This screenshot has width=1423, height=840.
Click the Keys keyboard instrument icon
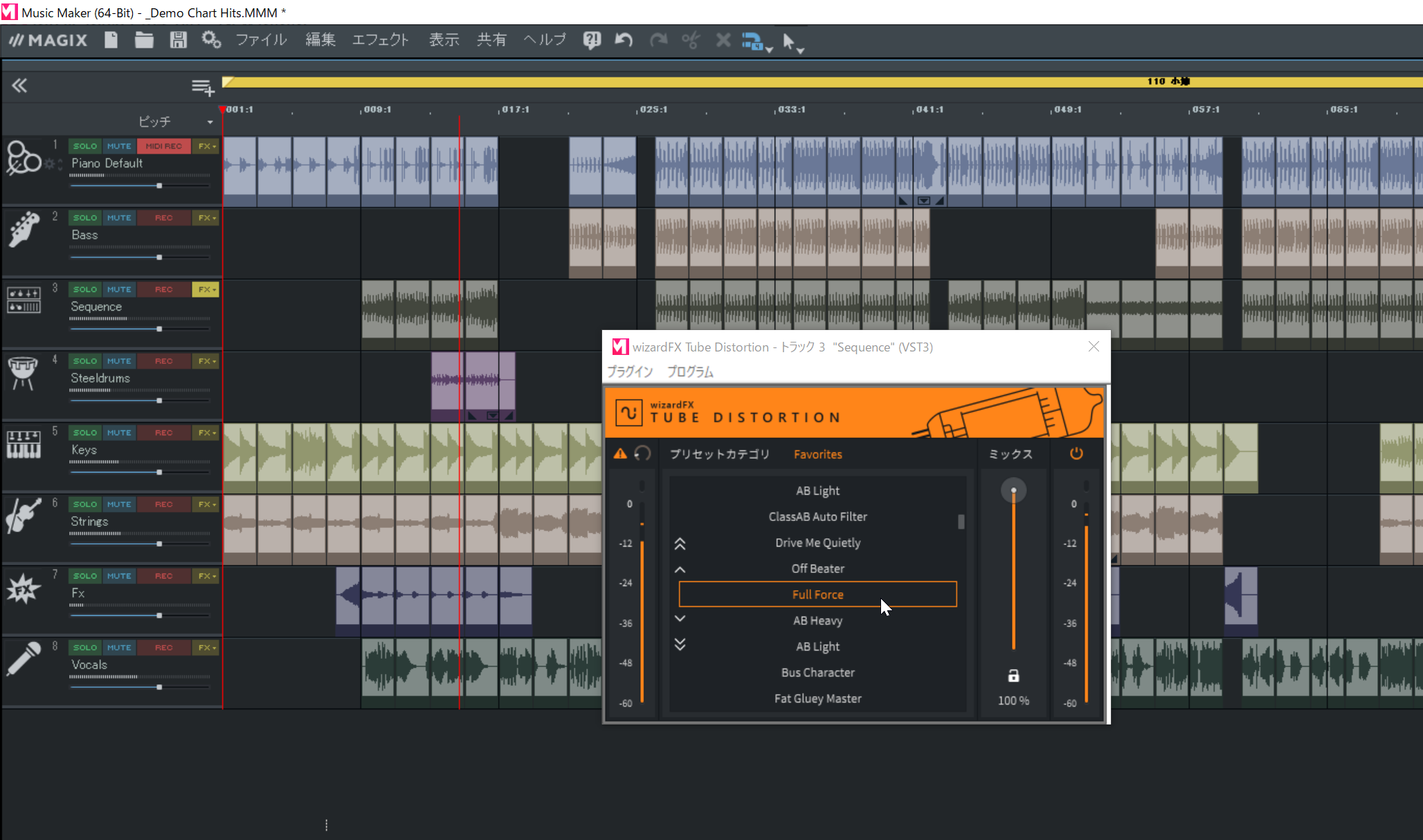(24, 444)
